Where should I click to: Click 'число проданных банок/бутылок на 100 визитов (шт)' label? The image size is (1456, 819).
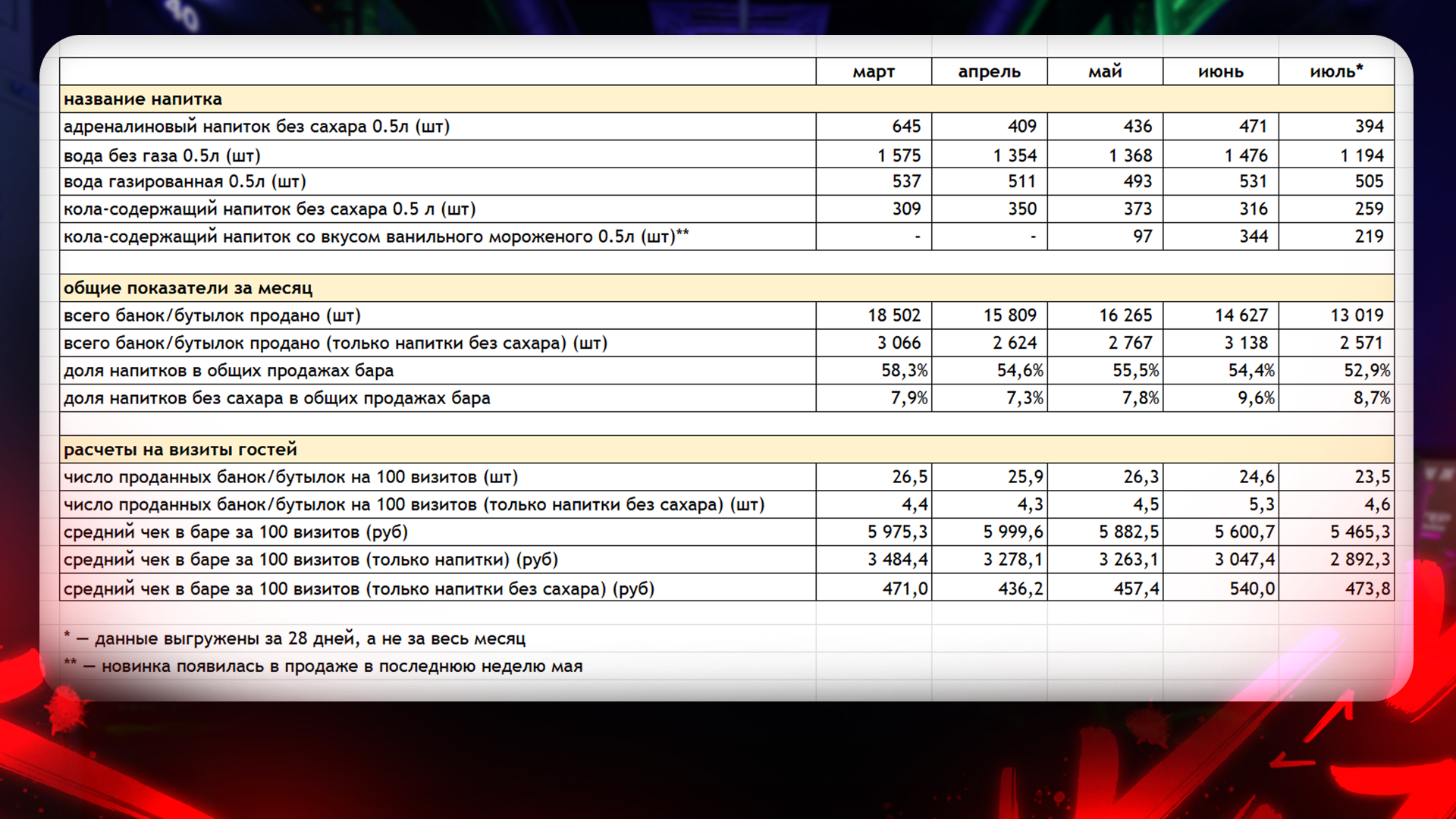290,477
